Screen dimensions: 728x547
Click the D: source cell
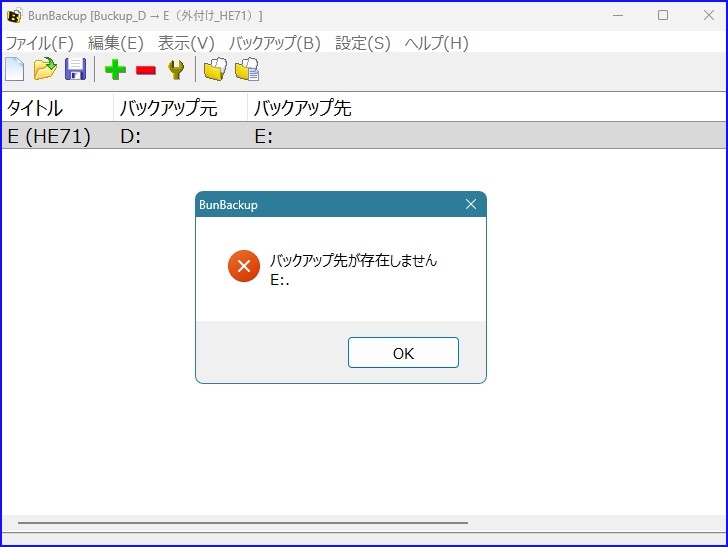[x=130, y=137]
